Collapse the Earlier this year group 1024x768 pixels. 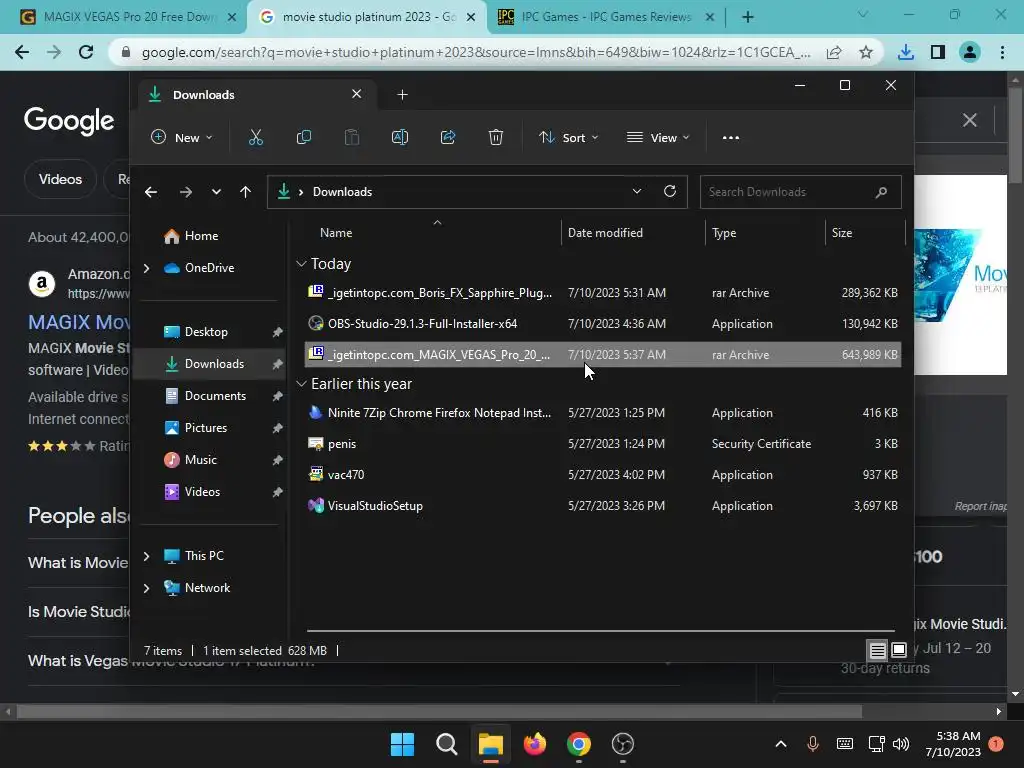point(301,384)
